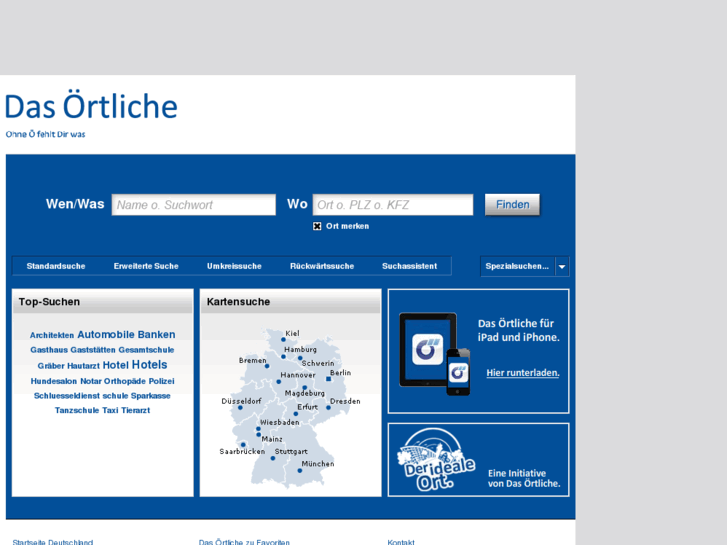This screenshot has width=727, height=545.
Task: Select Mainz on the map
Action: pos(272,439)
